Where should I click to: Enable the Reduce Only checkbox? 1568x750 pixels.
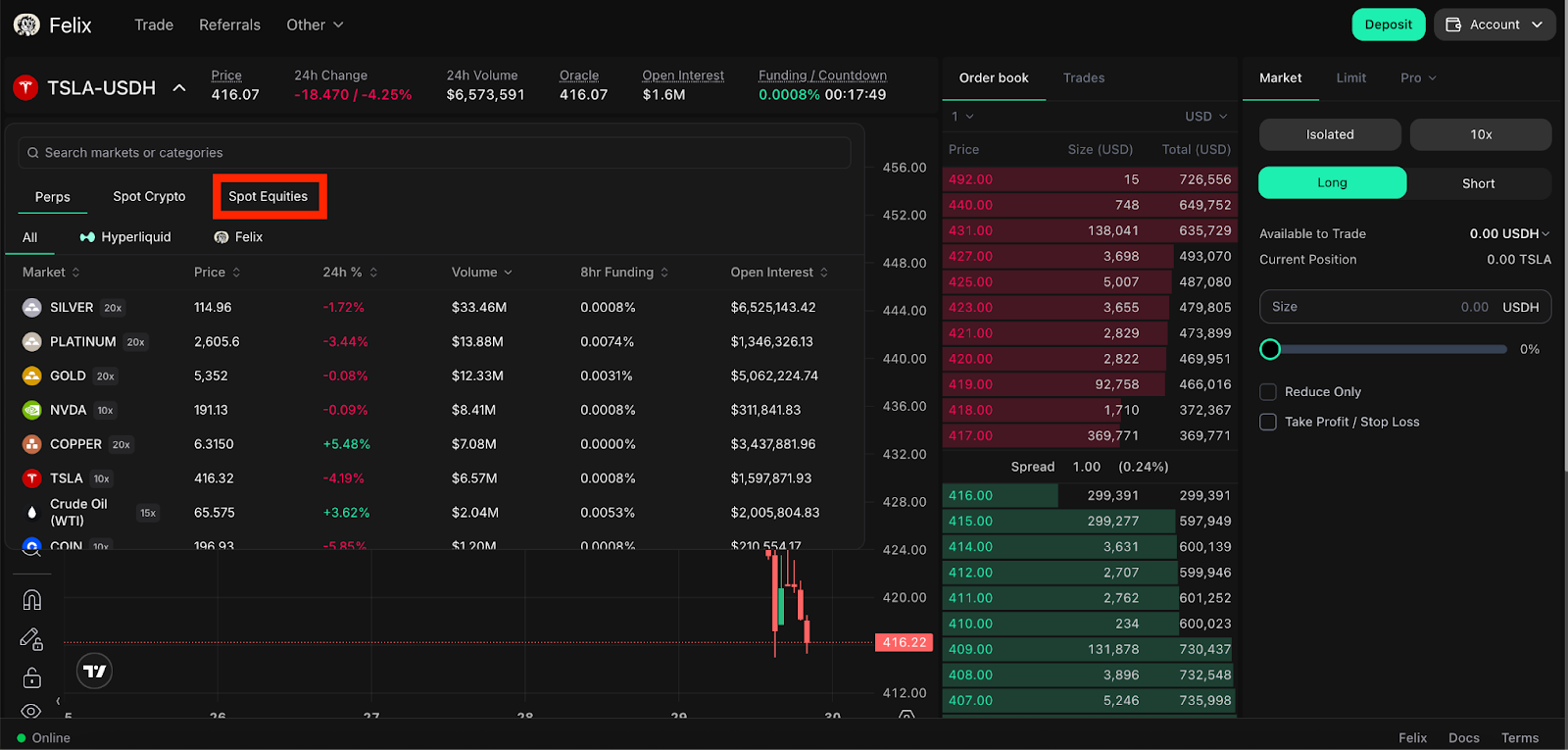pyautogui.click(x=1268, y=392)
